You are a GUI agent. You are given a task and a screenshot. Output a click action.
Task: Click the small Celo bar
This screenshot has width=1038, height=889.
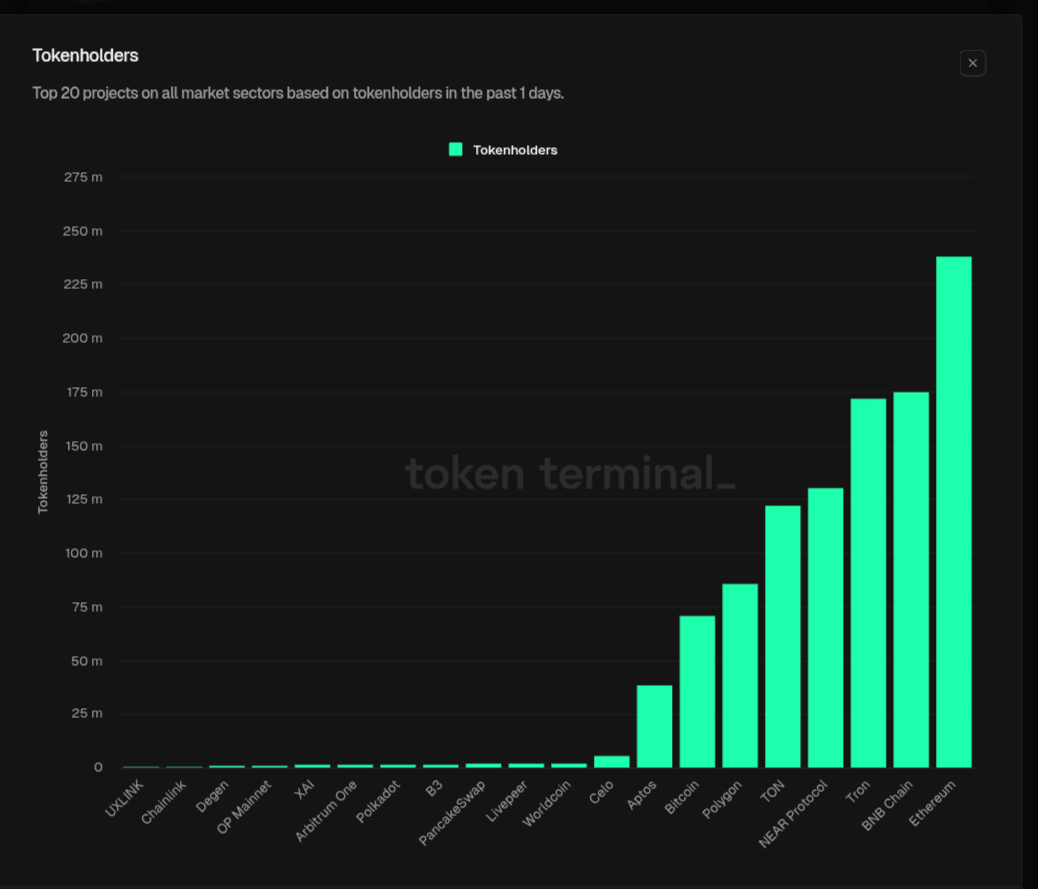612,762
